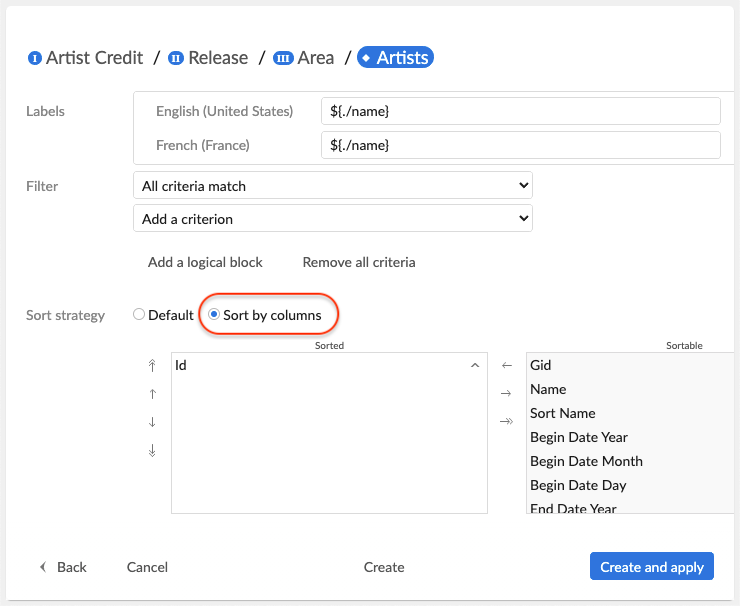Open the All criteria match dropdown
The height and width of the screenshot is (606, 740).
pyautogui.click(x=332, y=185)
